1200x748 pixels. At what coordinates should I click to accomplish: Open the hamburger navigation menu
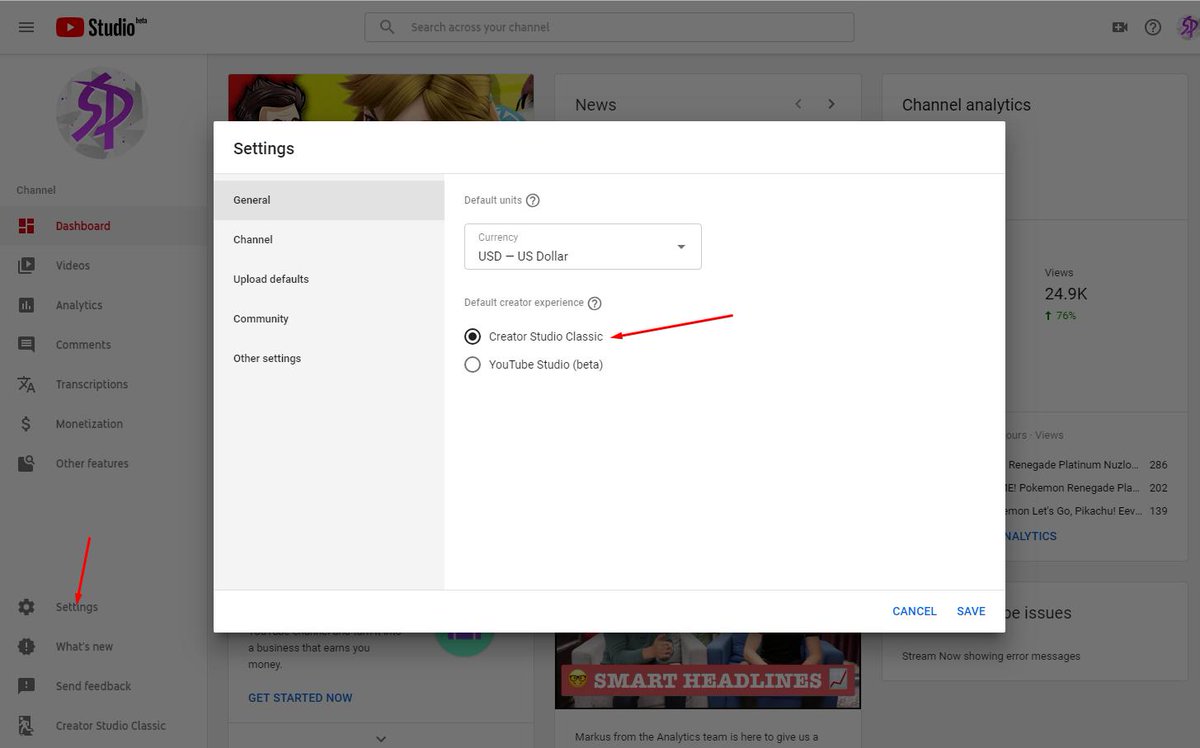click(x=27, y=27)
